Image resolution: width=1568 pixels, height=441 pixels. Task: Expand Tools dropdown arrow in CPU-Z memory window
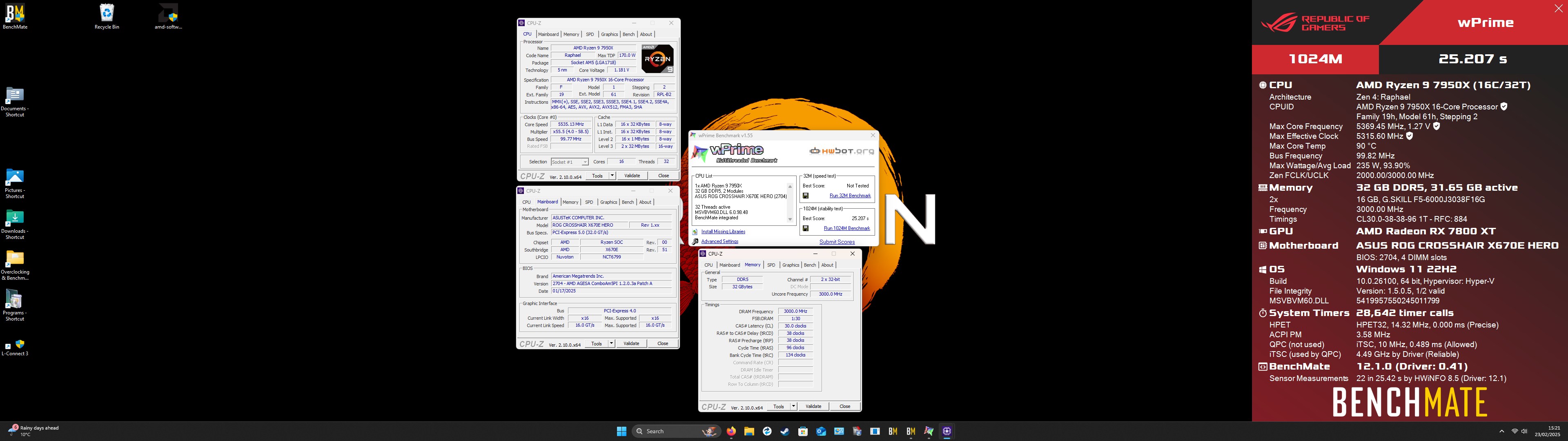click(x=793, y=406)
